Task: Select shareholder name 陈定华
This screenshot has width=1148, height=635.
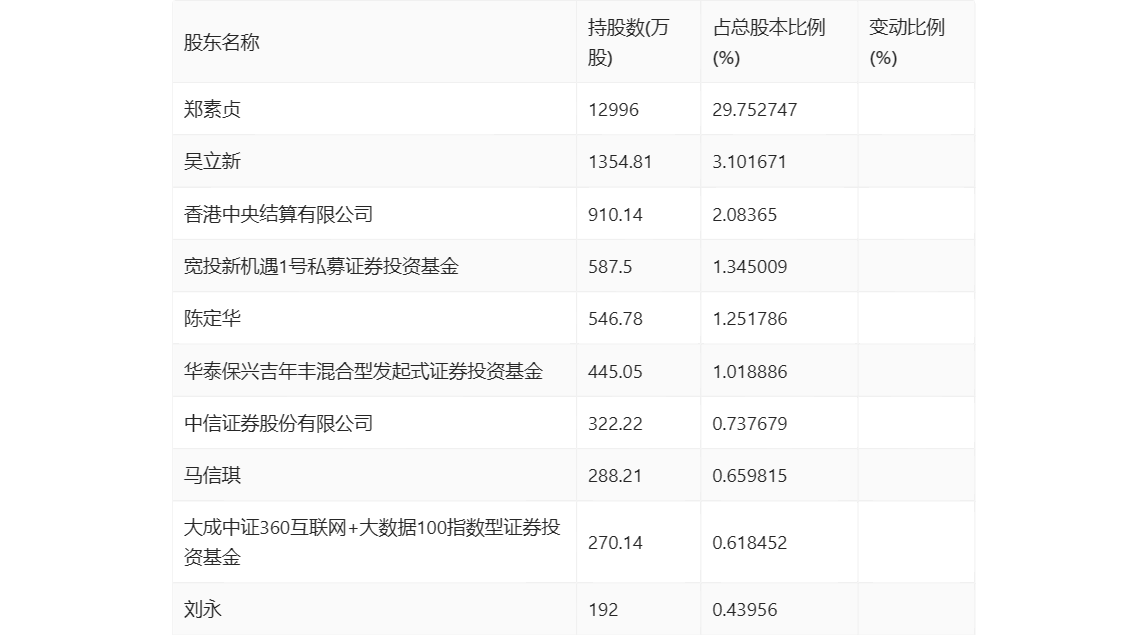Action: tap(212, 319)
